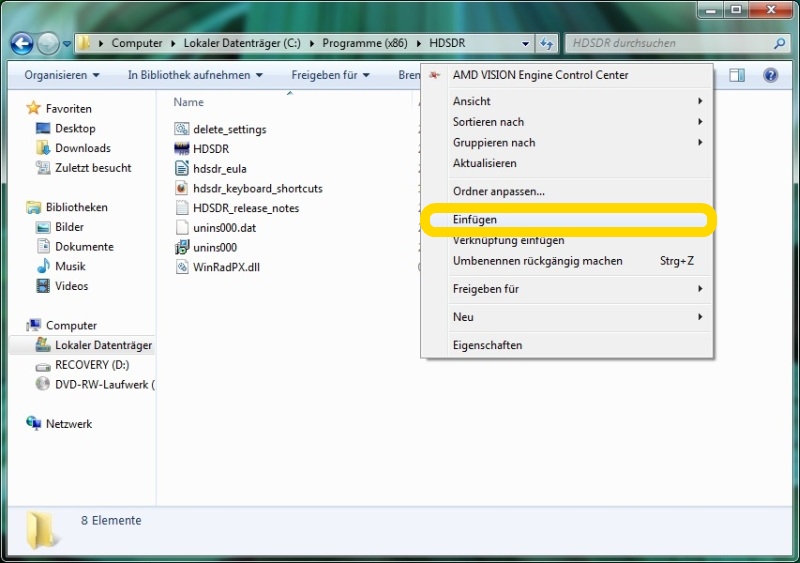The image size is (800, 563).
Task: Click the unins000 uninstaller icon
Action: 182,247
